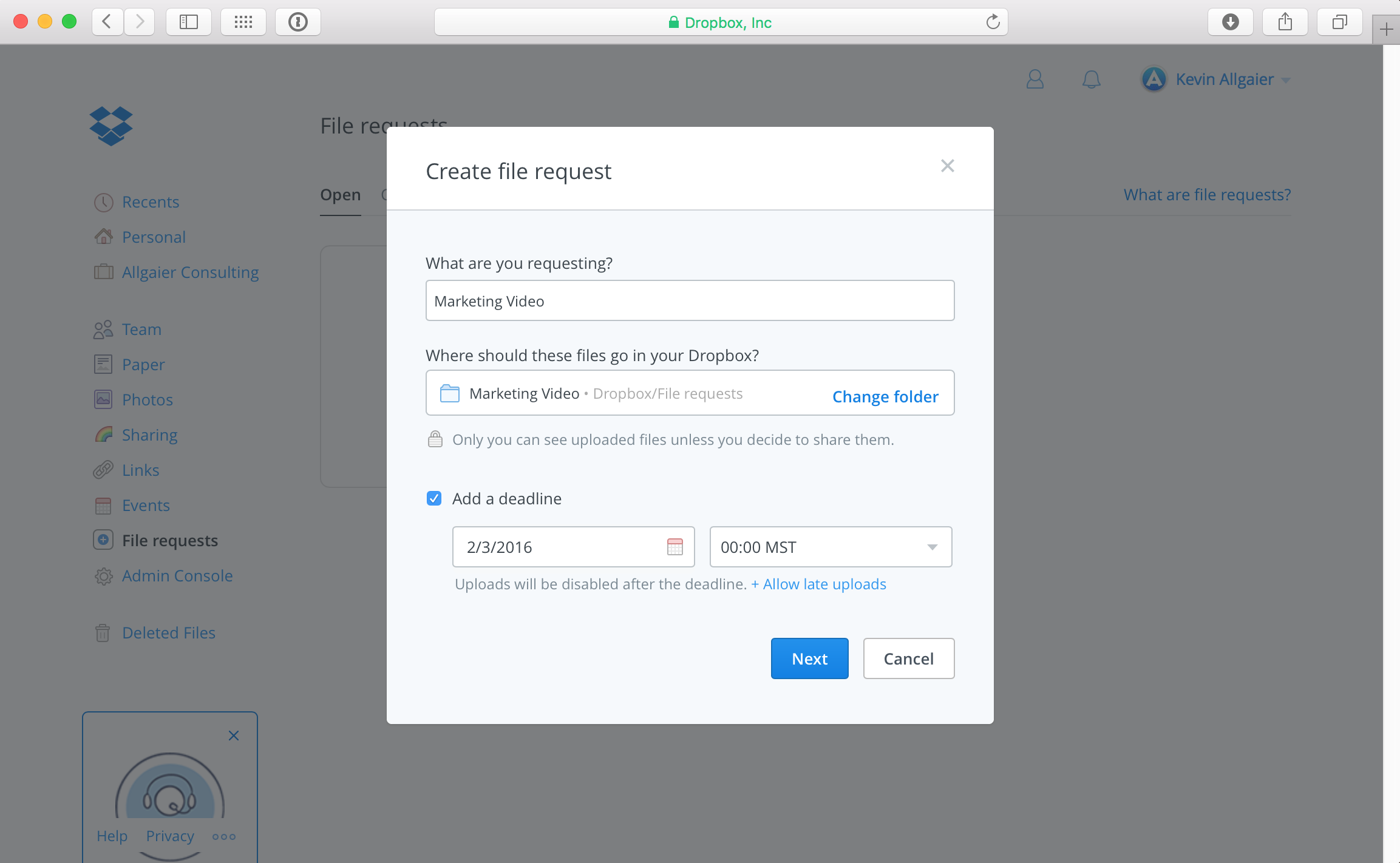Click the Marketing Video request name field

(690, 300)
